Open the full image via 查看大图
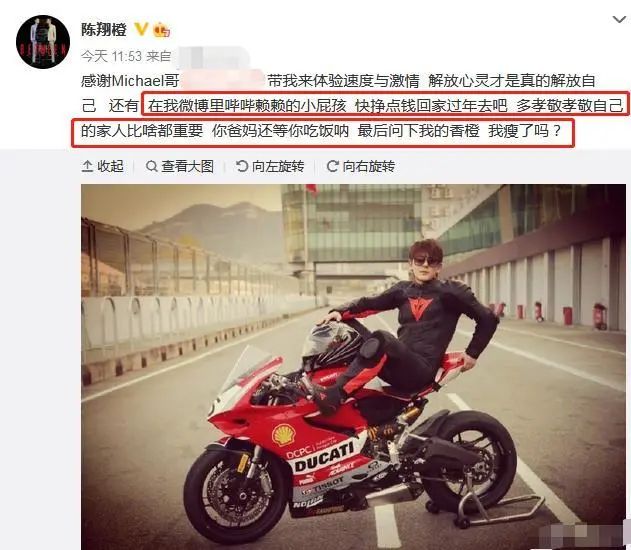 (x=179, y=166)
